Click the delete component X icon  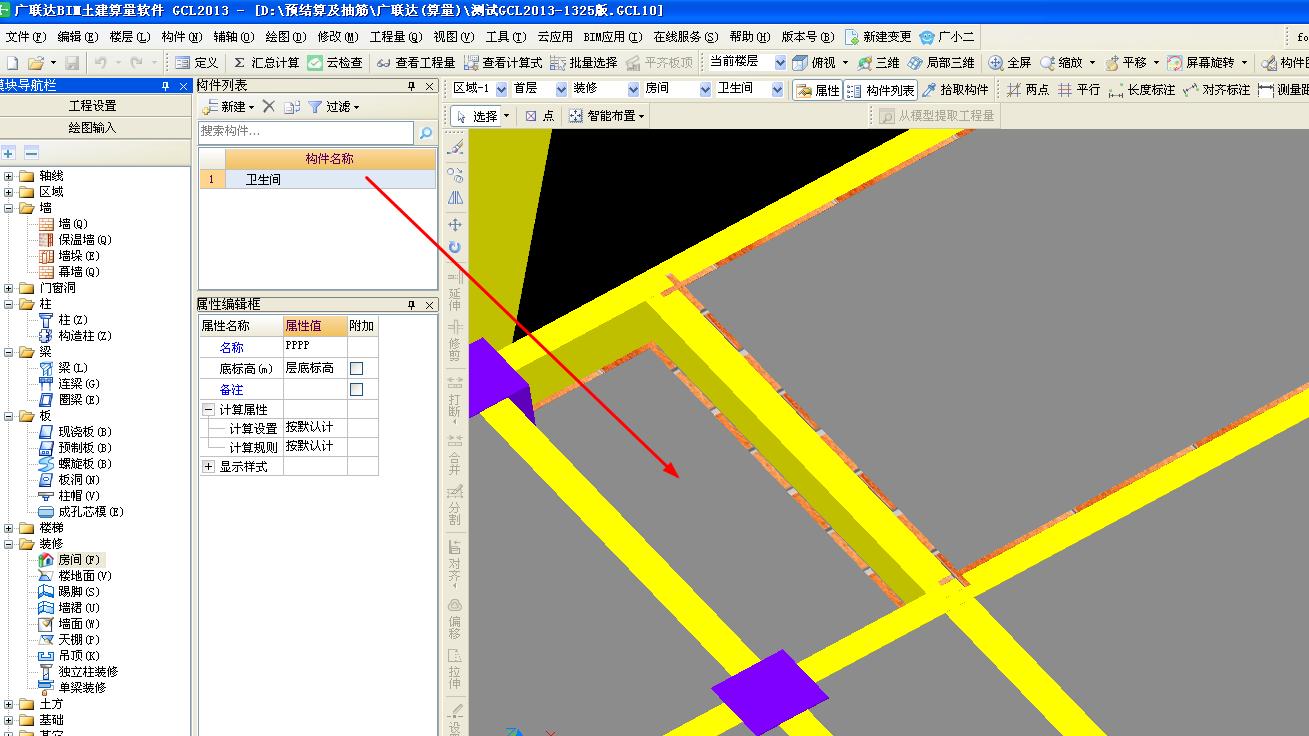(x=269, y=107)
